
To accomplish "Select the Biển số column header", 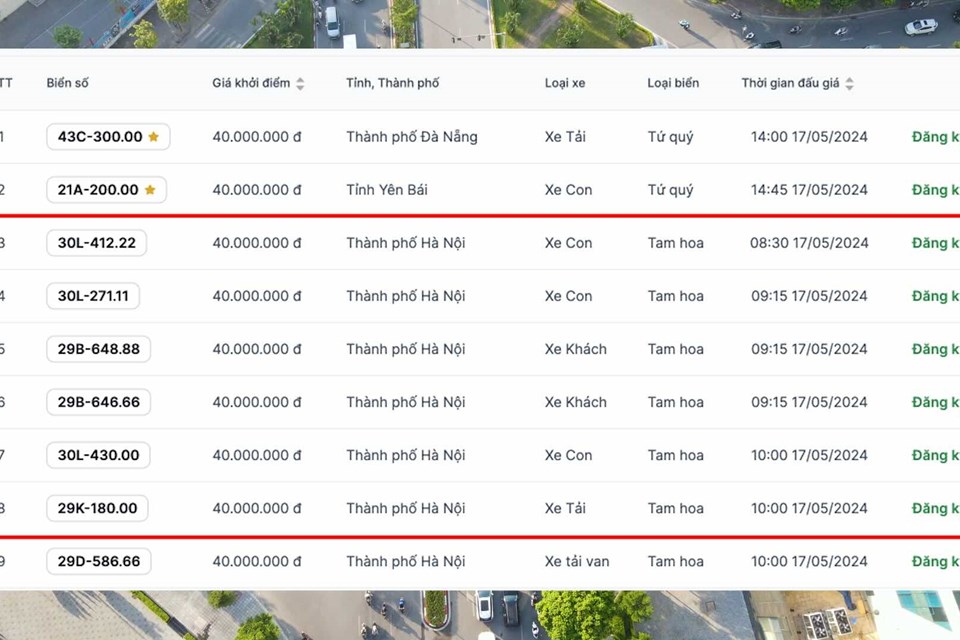I will 68,83.
